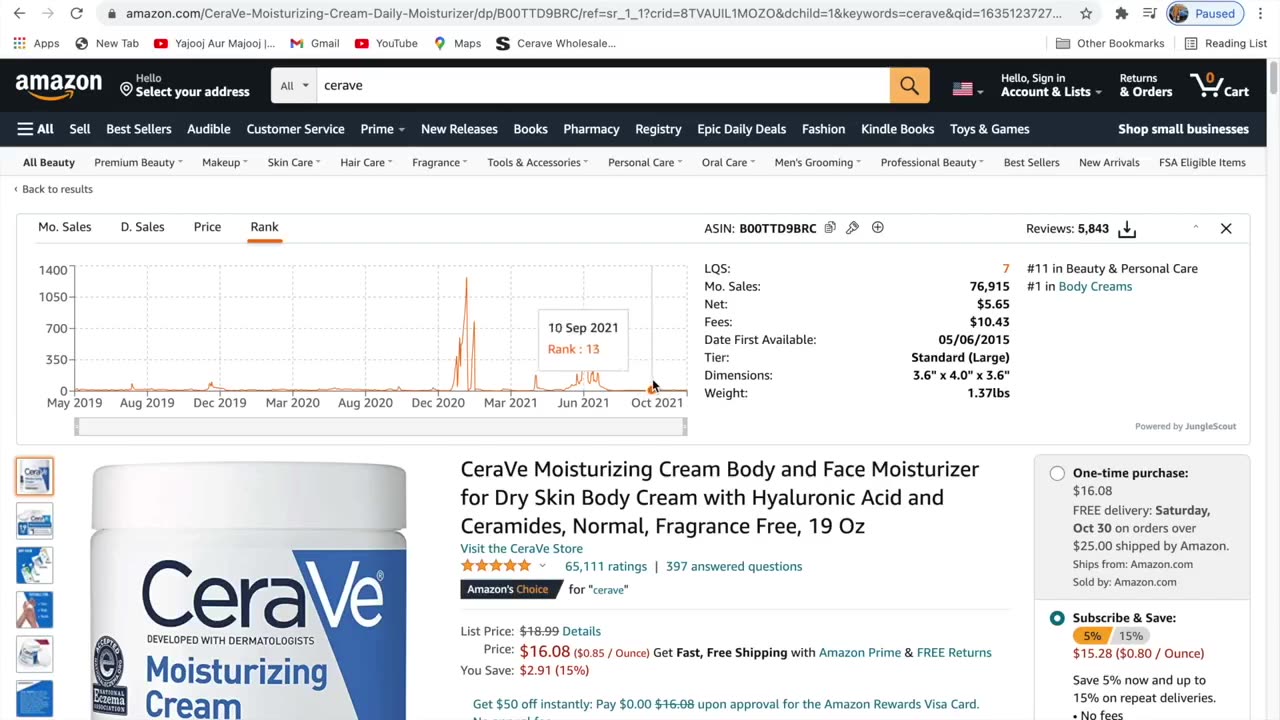This screenshot has width=1280, height=720.
Task: Click left handle of chart range slider
Action: tap(77, 427)
